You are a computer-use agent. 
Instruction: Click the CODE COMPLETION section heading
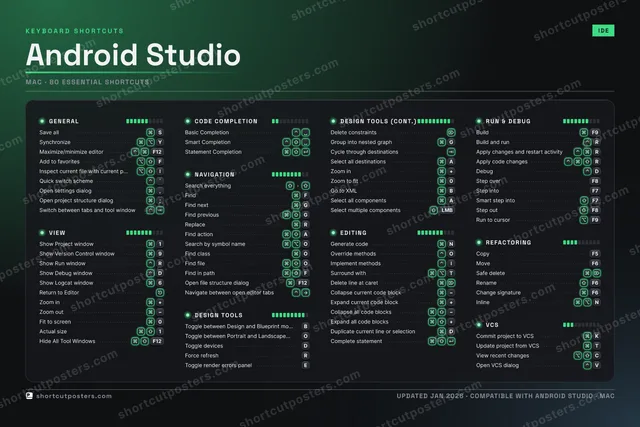[x=226, y=121]
